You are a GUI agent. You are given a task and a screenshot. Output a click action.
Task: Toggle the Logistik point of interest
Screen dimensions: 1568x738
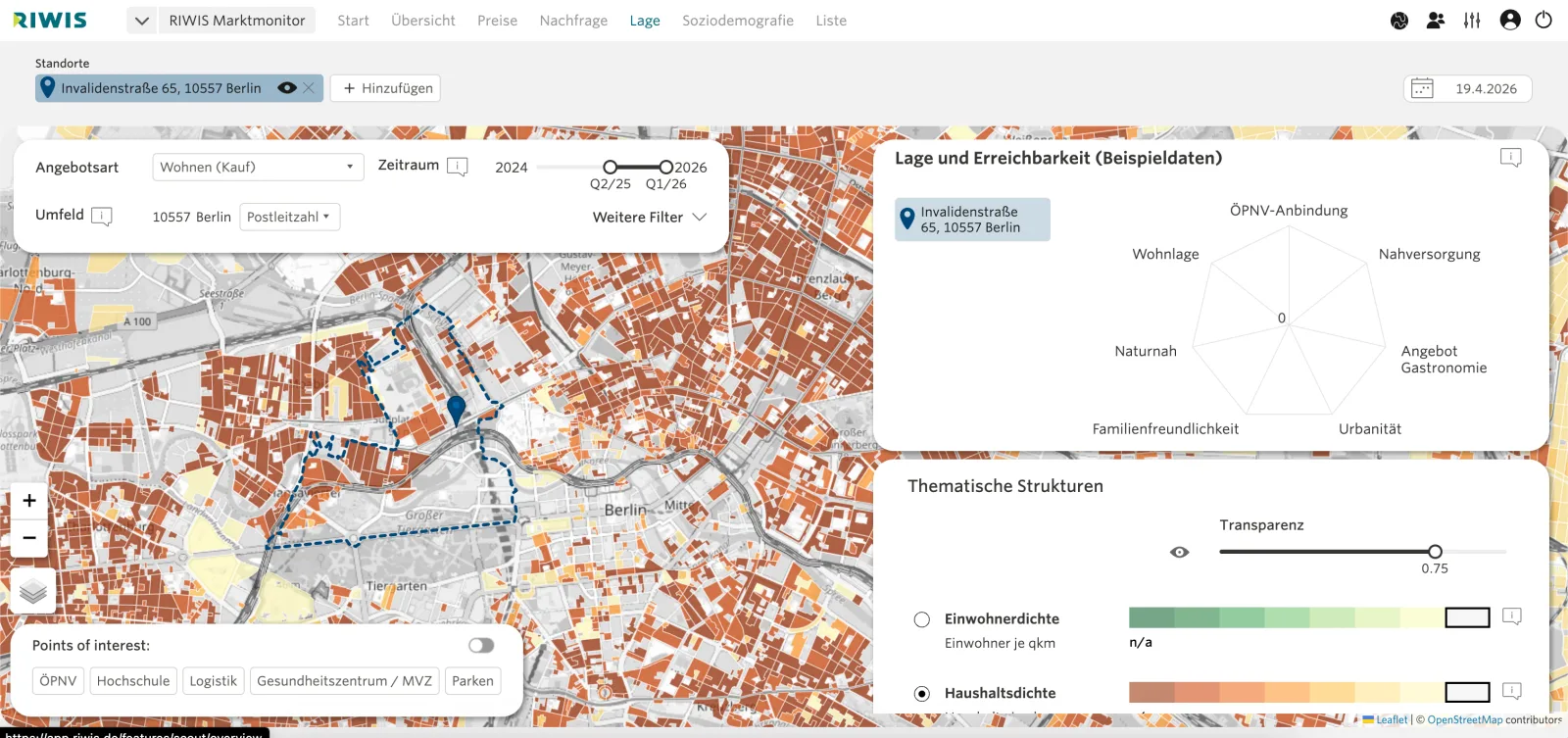(x=214, y=681)
